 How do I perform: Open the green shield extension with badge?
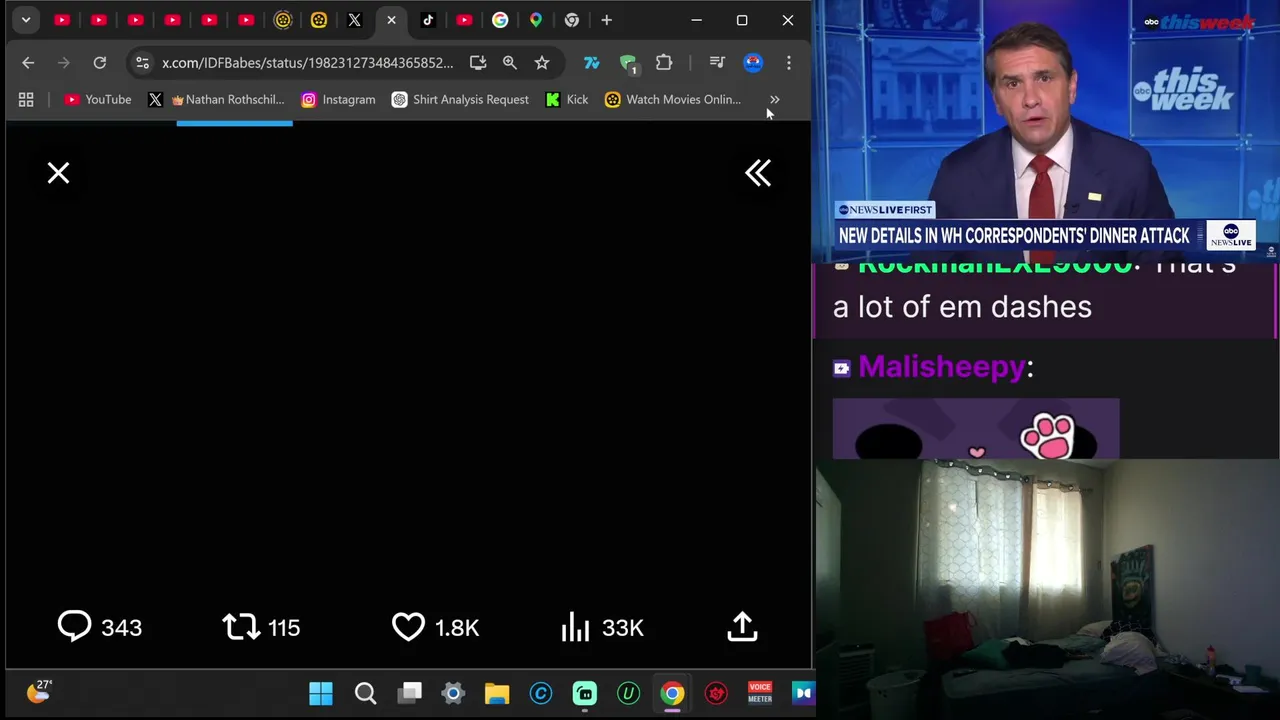tap(628, 63)
